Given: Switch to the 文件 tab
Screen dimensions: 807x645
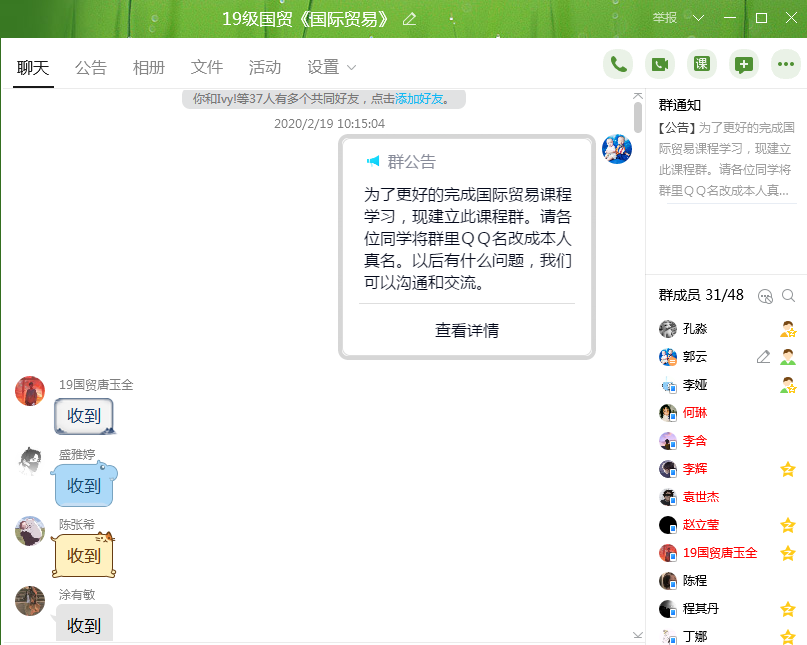Looking at the screenshot, I should tap(207, 67).
